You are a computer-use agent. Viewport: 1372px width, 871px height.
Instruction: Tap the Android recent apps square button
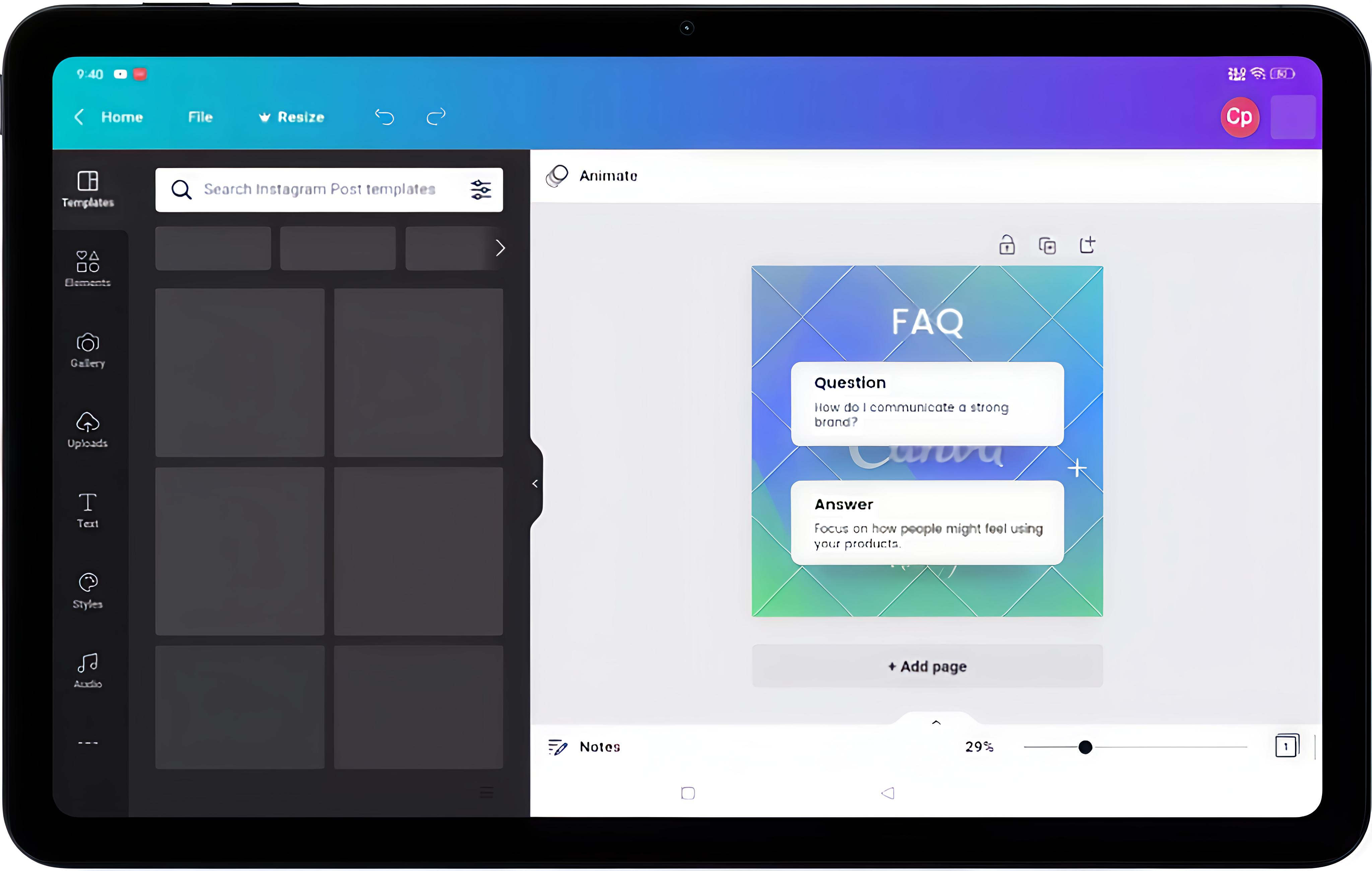(x=688, y=793)
